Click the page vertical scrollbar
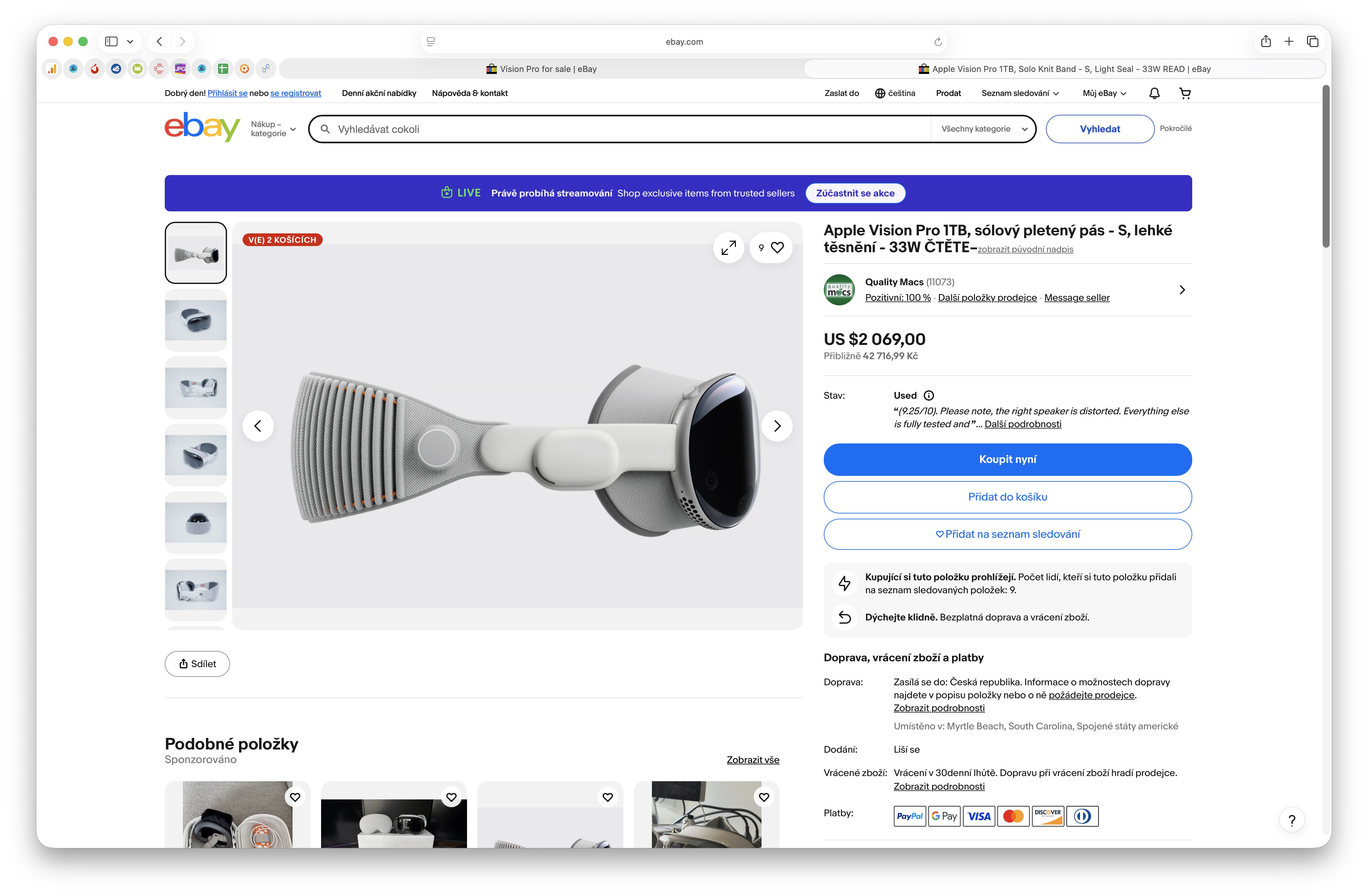 tap(1326, 167)
